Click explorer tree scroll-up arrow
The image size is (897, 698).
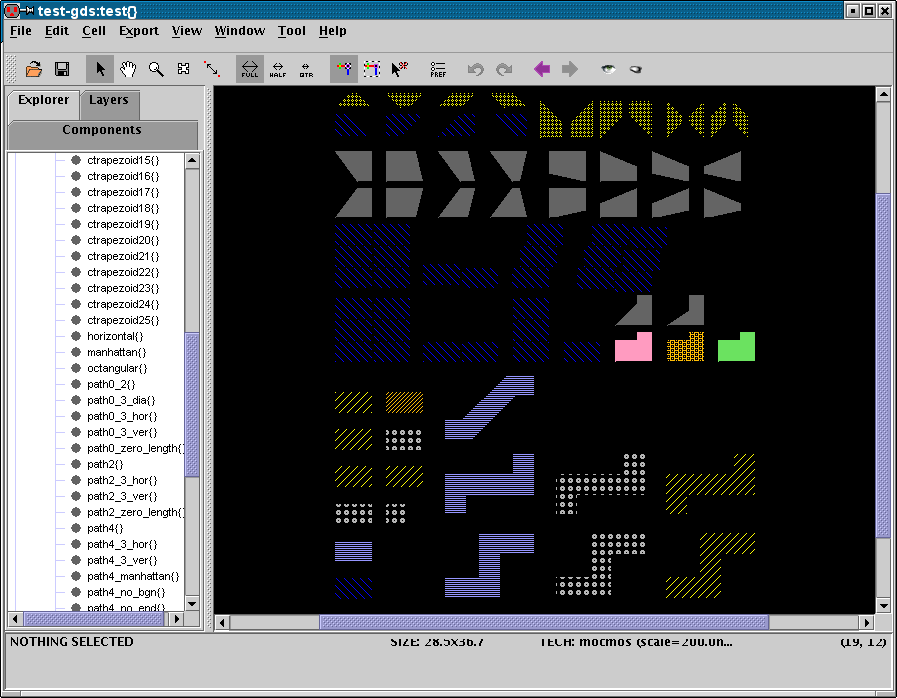pos(192,160)
